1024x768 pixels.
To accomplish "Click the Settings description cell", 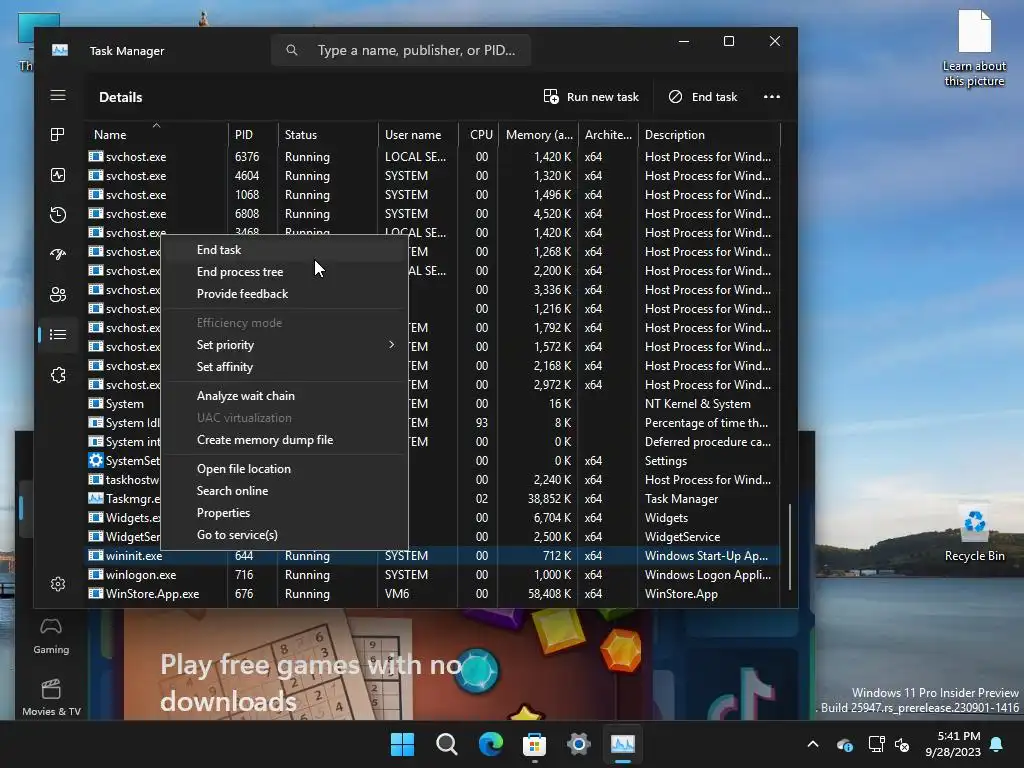I will (665, 461).
